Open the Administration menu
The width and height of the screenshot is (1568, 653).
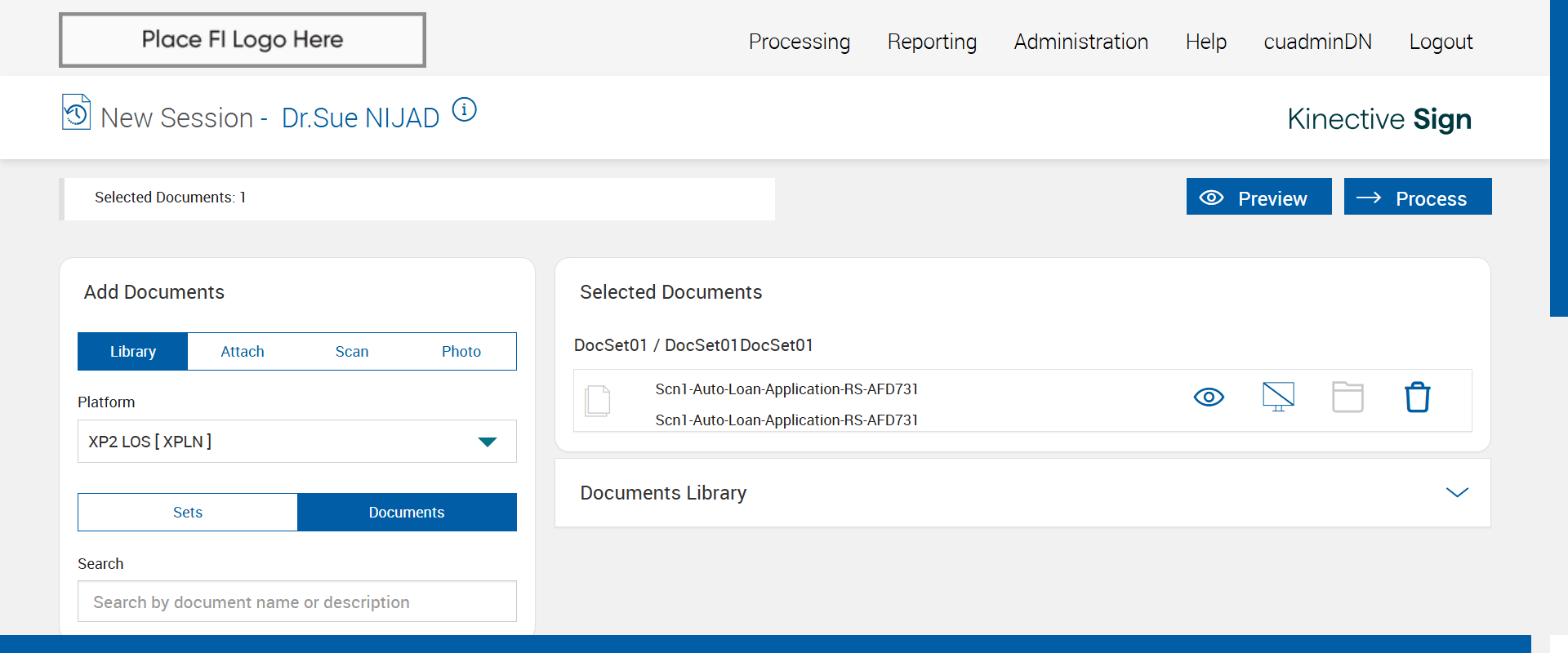click(x=1080, y=42)
